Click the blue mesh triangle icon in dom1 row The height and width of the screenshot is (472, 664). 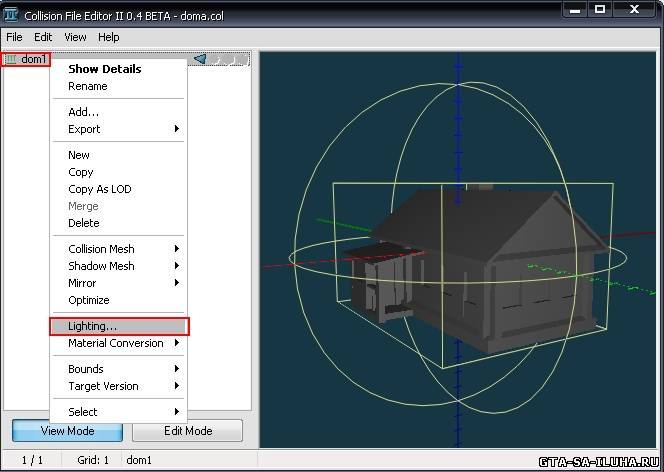point(200,59)
